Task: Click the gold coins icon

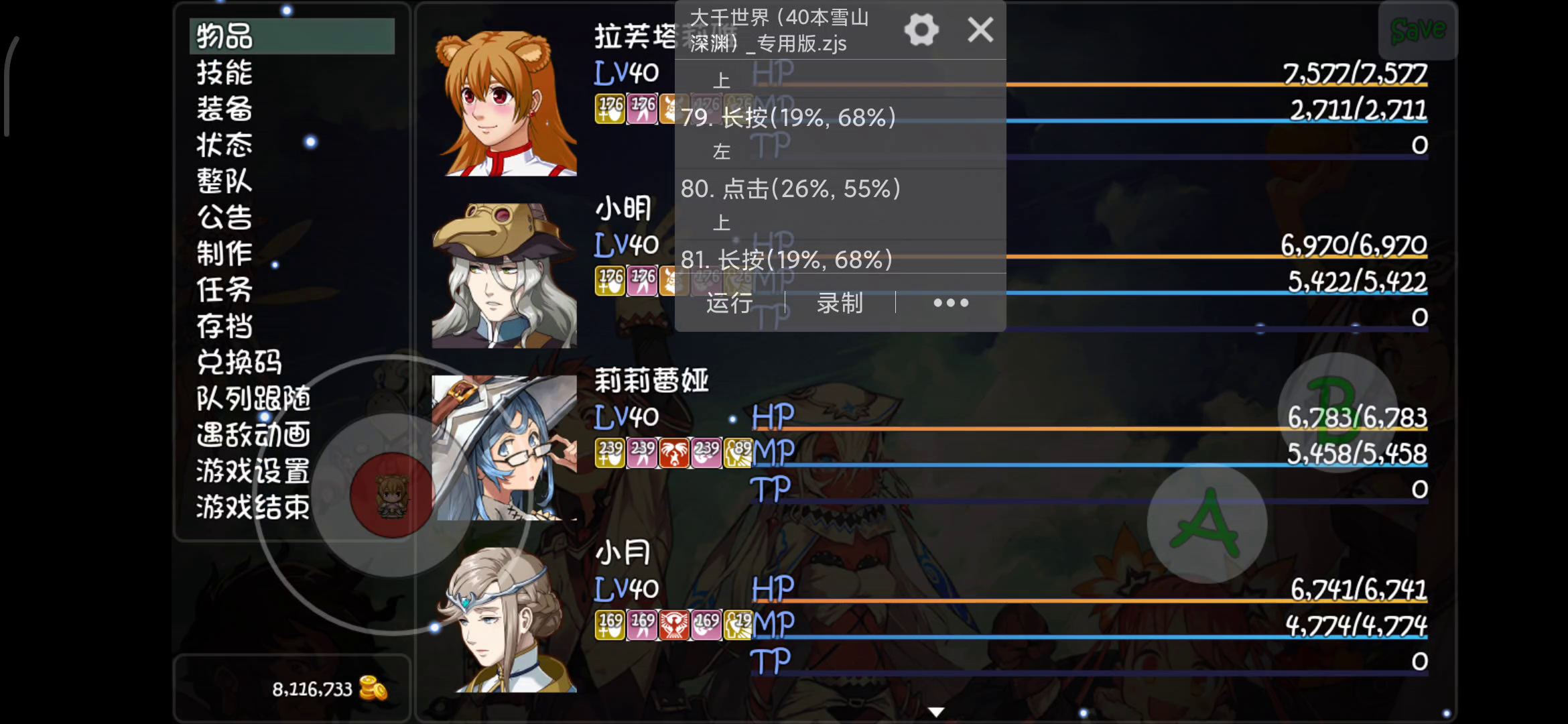Action: click(x=373, y=688)
